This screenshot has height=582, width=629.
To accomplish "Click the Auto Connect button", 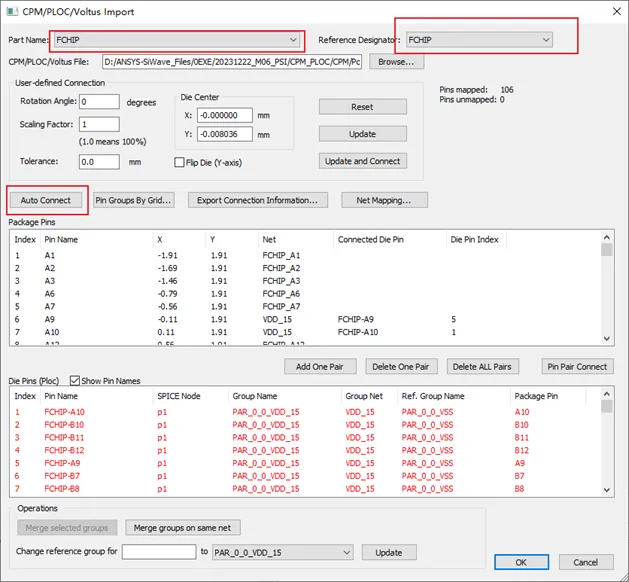I will coord(45,200).
